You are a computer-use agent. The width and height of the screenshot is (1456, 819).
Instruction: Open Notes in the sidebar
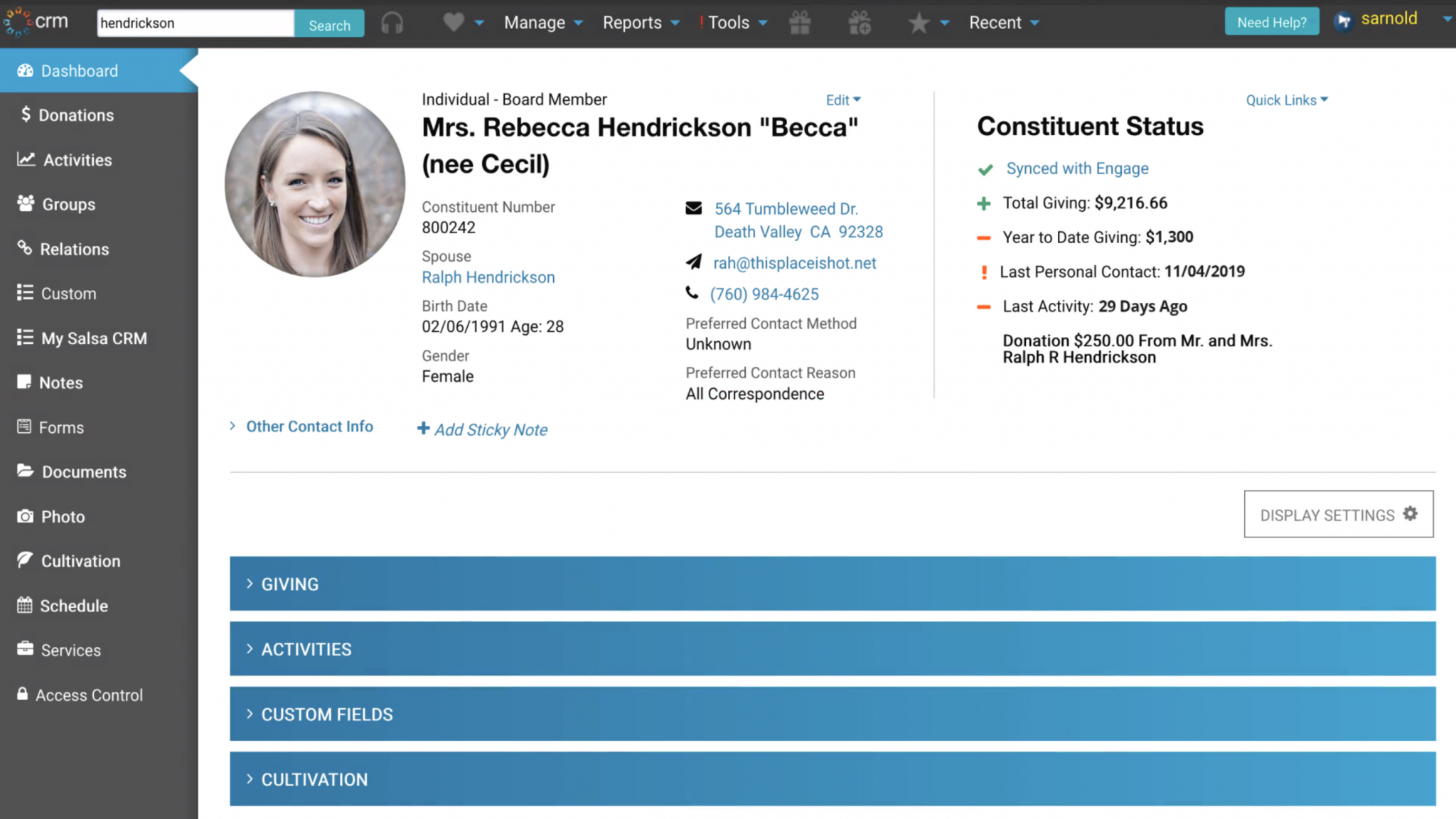[99, 382]
